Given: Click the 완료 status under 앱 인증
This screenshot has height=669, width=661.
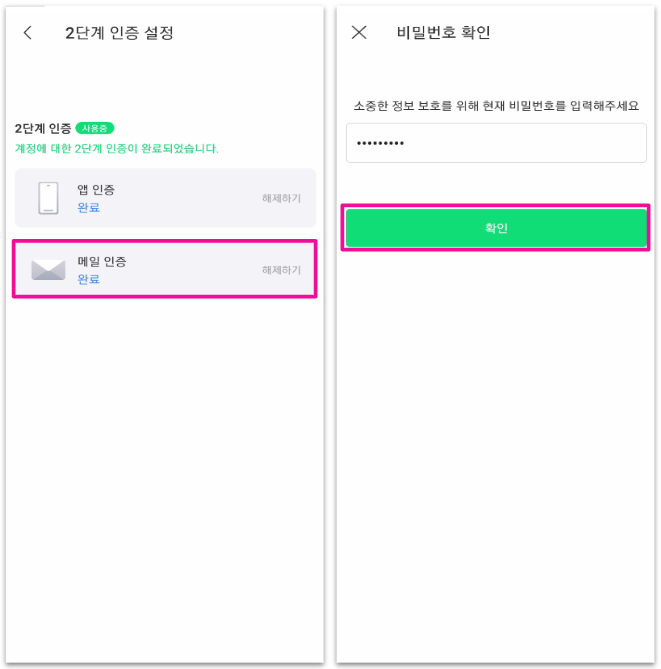Looking at the screenshot, I should [x=89, y=208].
